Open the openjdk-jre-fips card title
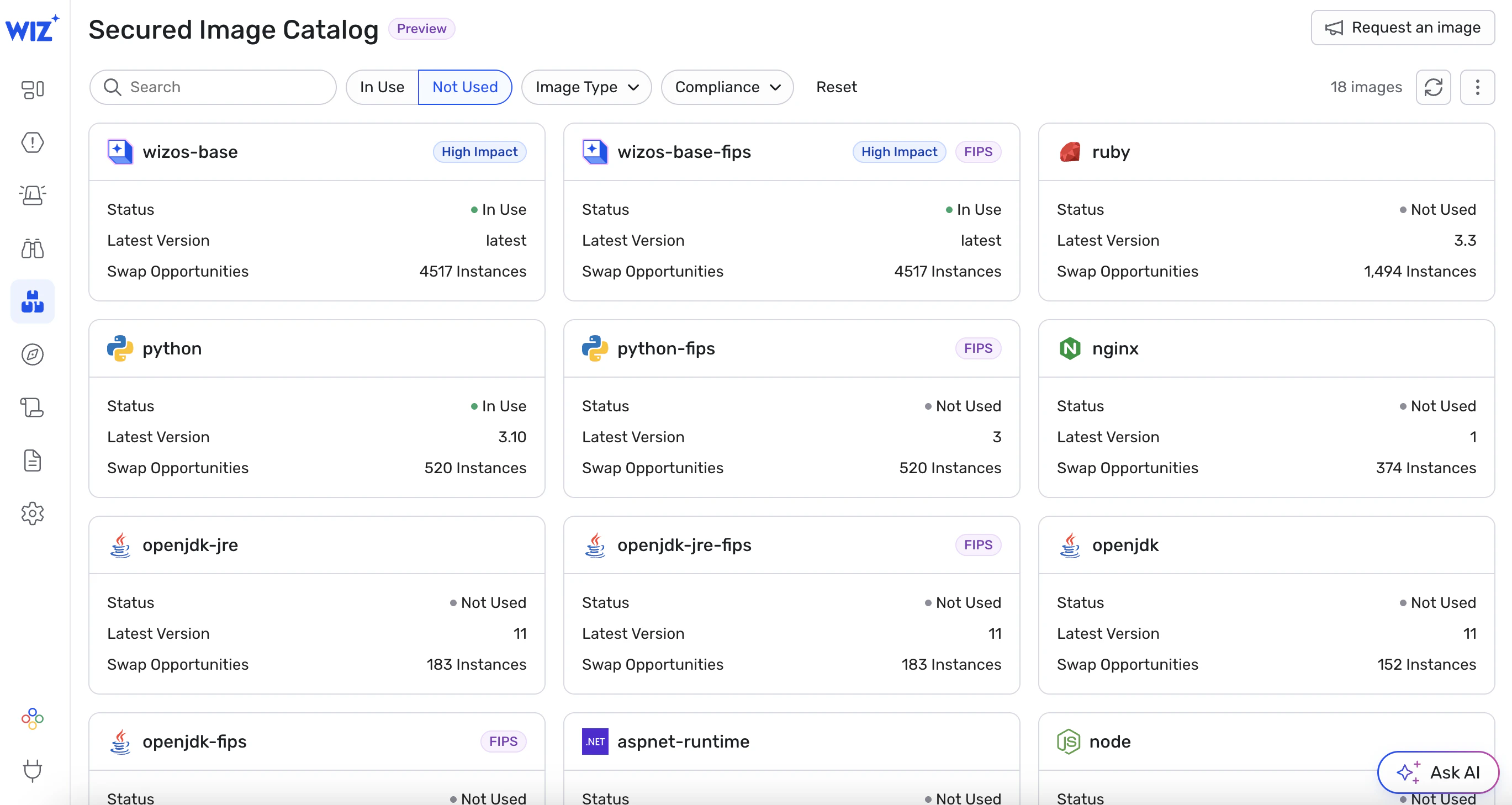The height and width of the screenshot is (805, 1512). (x=684, y=545)
